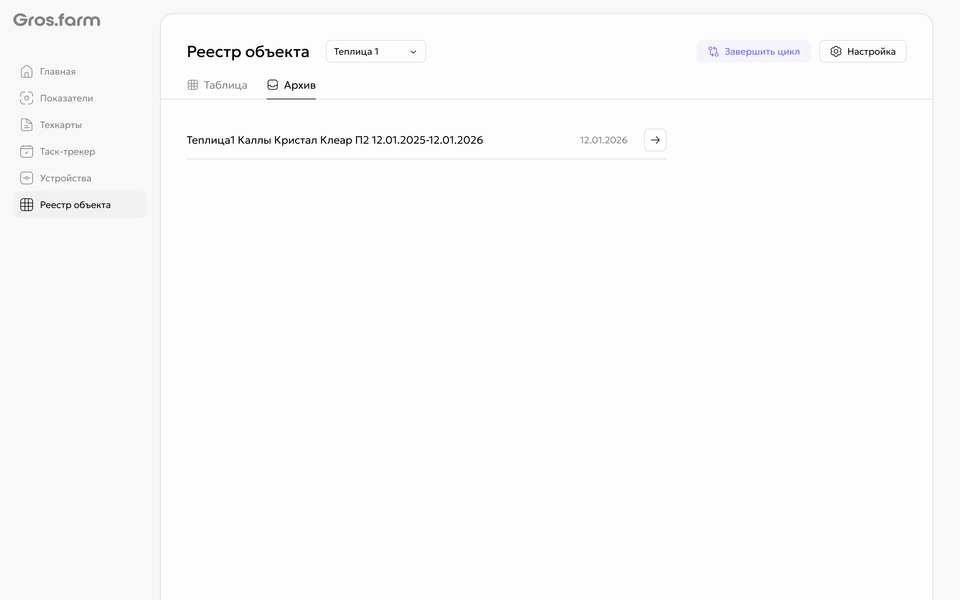Open the Главная sidebar item
Viewport: 960px width, 600px height.
tap(80, 72)
